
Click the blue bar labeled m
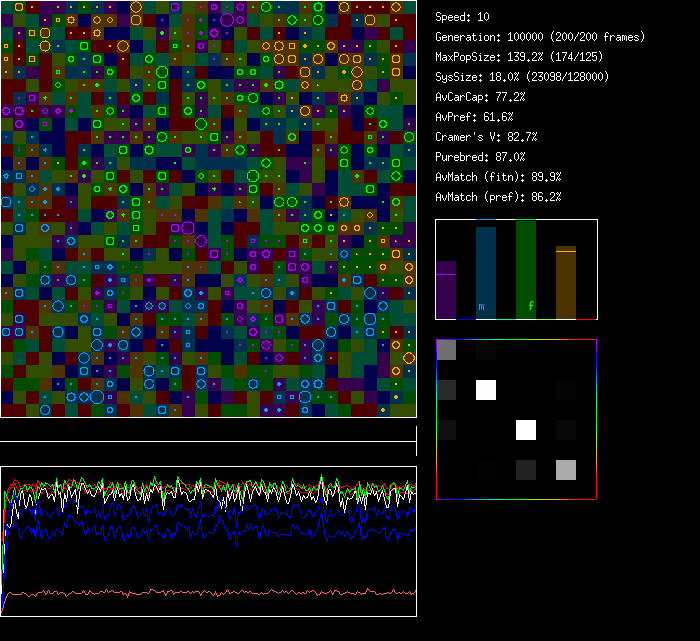(485, 272)
